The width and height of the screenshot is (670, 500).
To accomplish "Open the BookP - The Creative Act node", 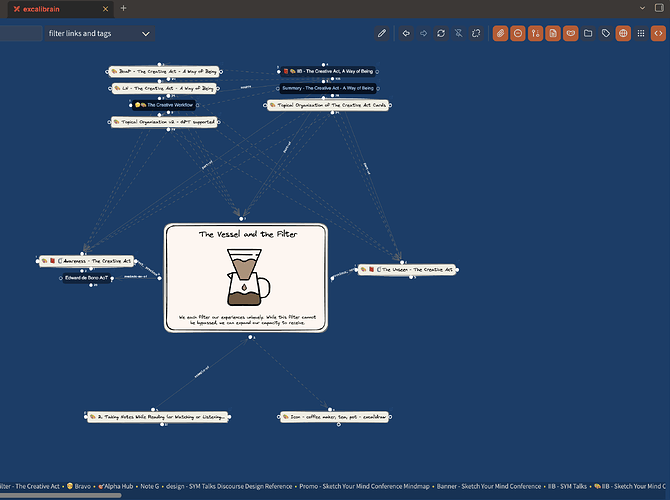I will [x=164, y=71].
